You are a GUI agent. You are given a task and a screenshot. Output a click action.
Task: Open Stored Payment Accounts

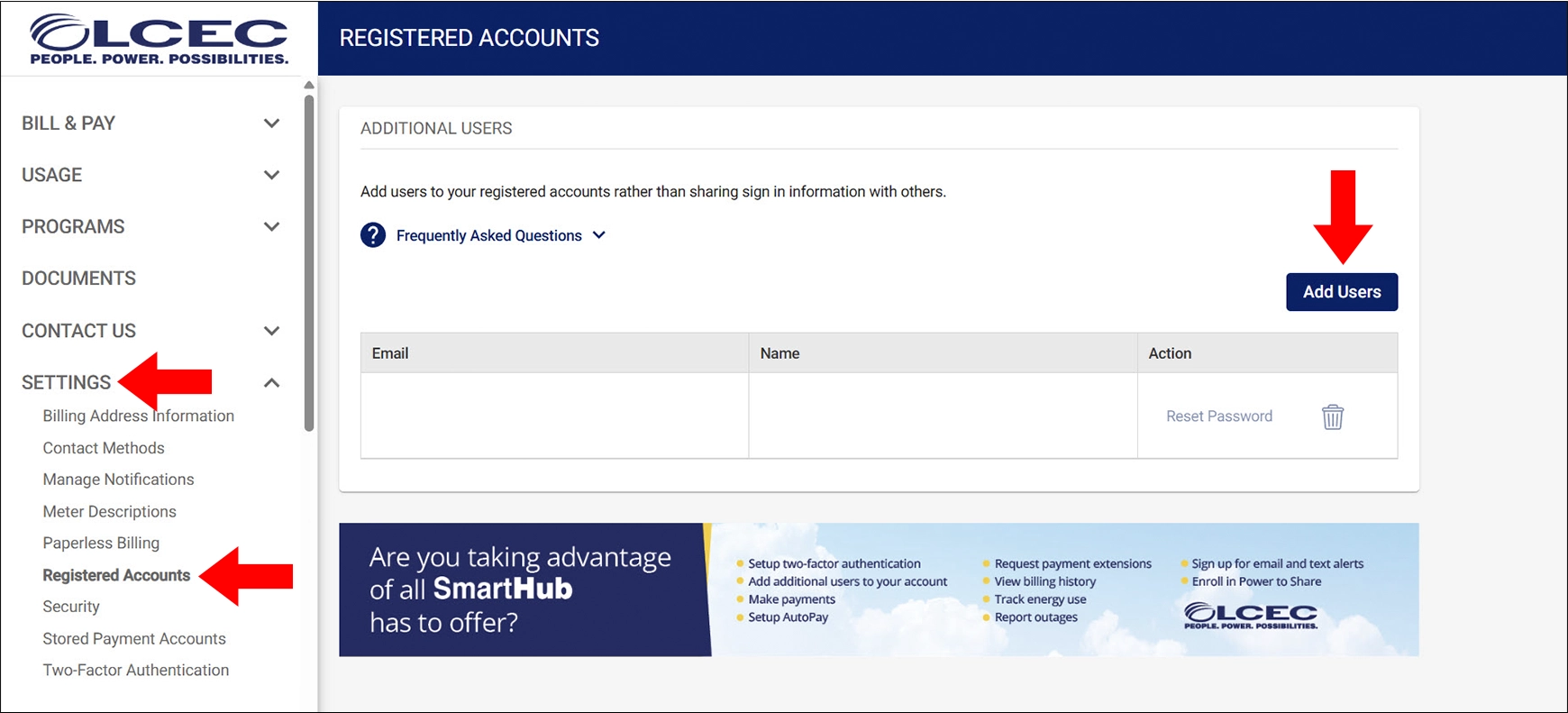pyautogui.click(x=134, y=638)
